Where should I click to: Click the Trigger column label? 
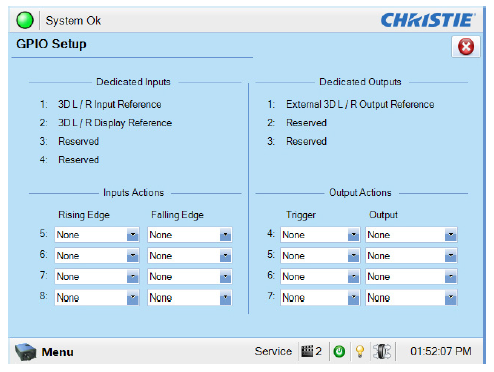(x=301, y=215)
